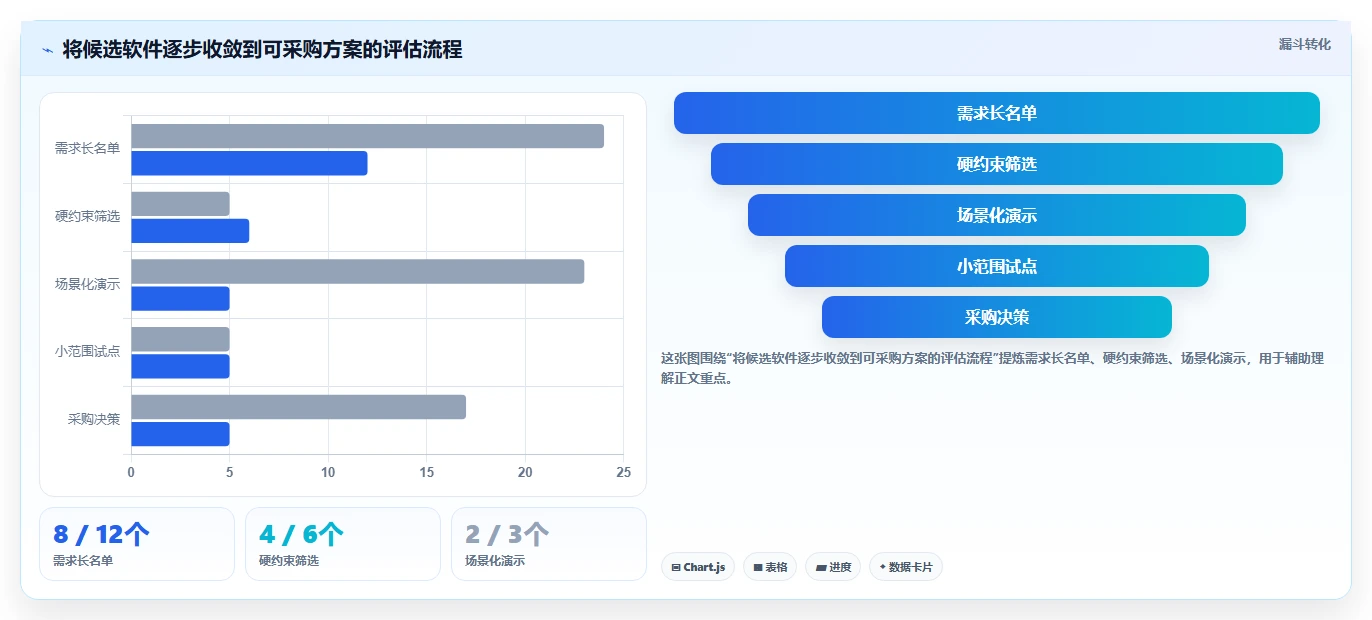Click the icon in the 表格 chip

758,568
